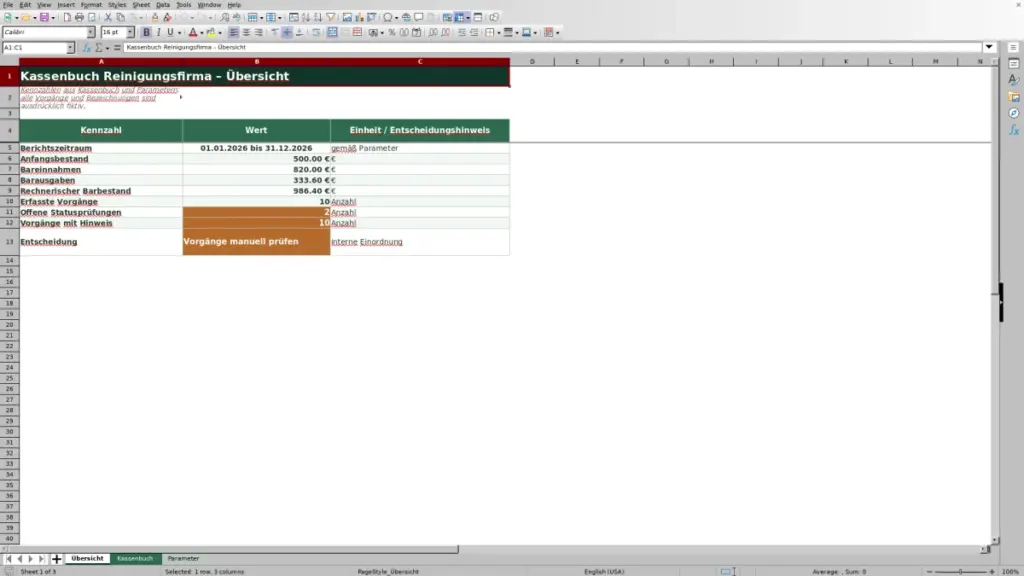Toggle Align Left
1024x576 pixels.
(x=234, y=32)
